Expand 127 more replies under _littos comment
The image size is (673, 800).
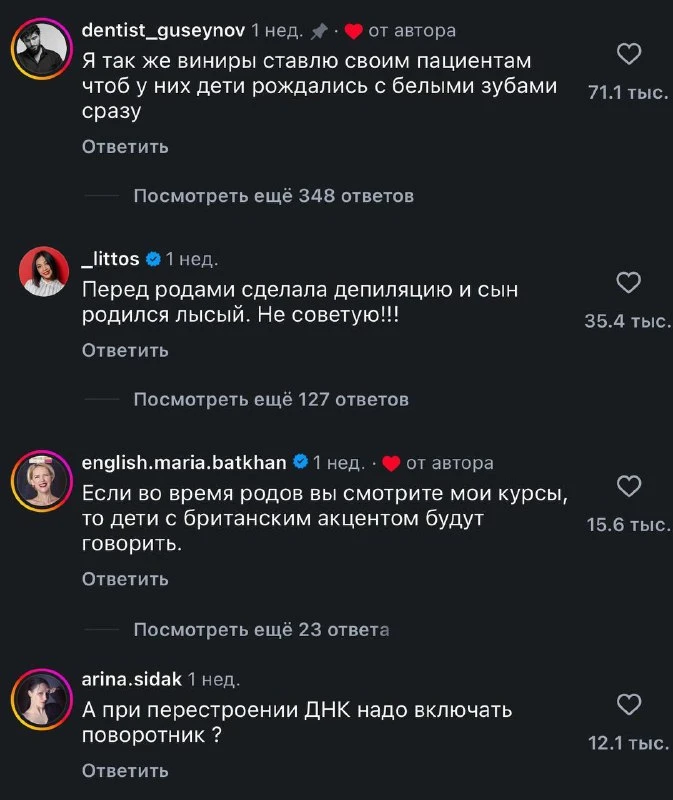pos(271,400)
